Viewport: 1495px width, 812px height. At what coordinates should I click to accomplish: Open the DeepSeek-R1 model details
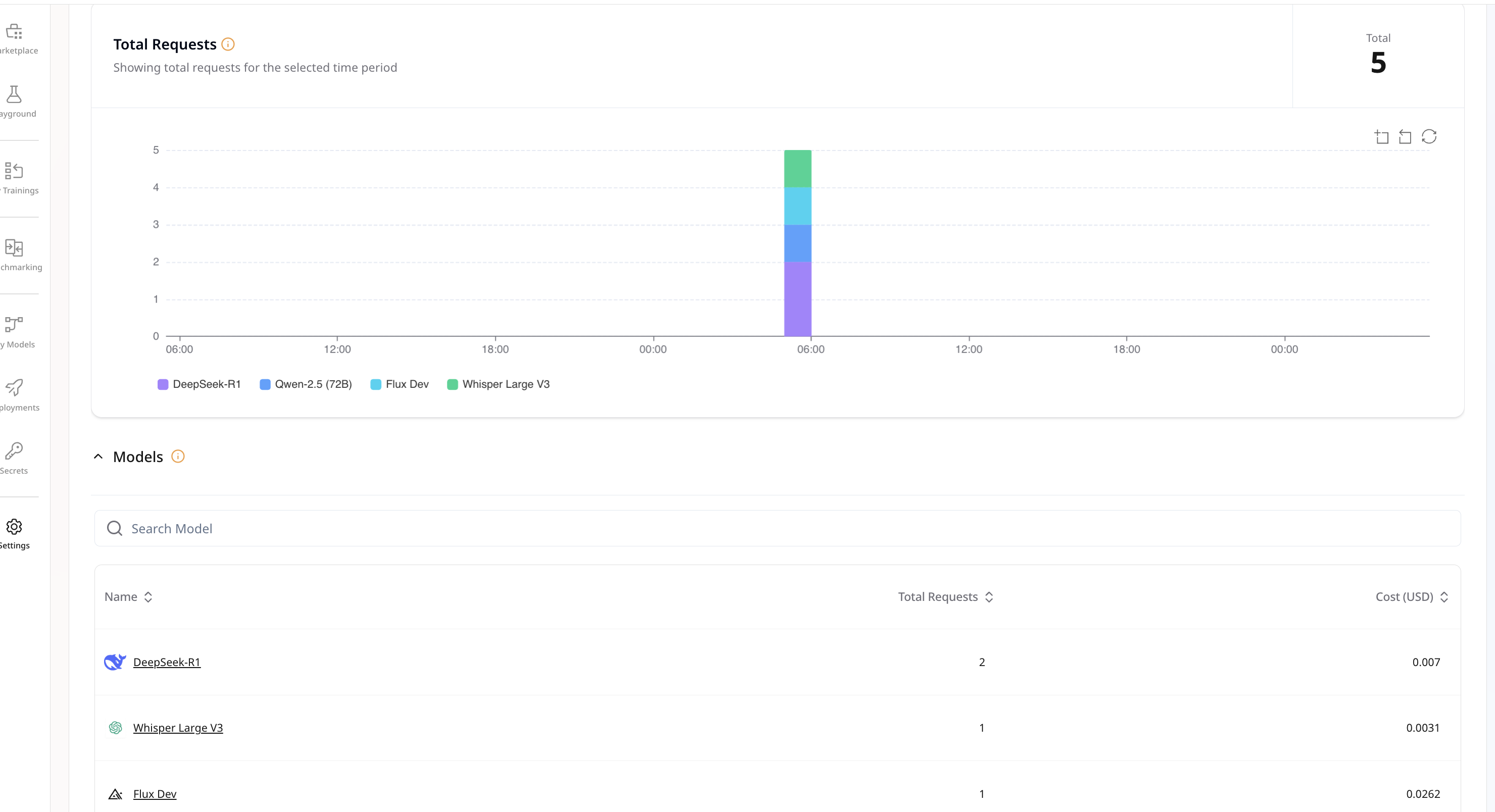click(166, 662)
